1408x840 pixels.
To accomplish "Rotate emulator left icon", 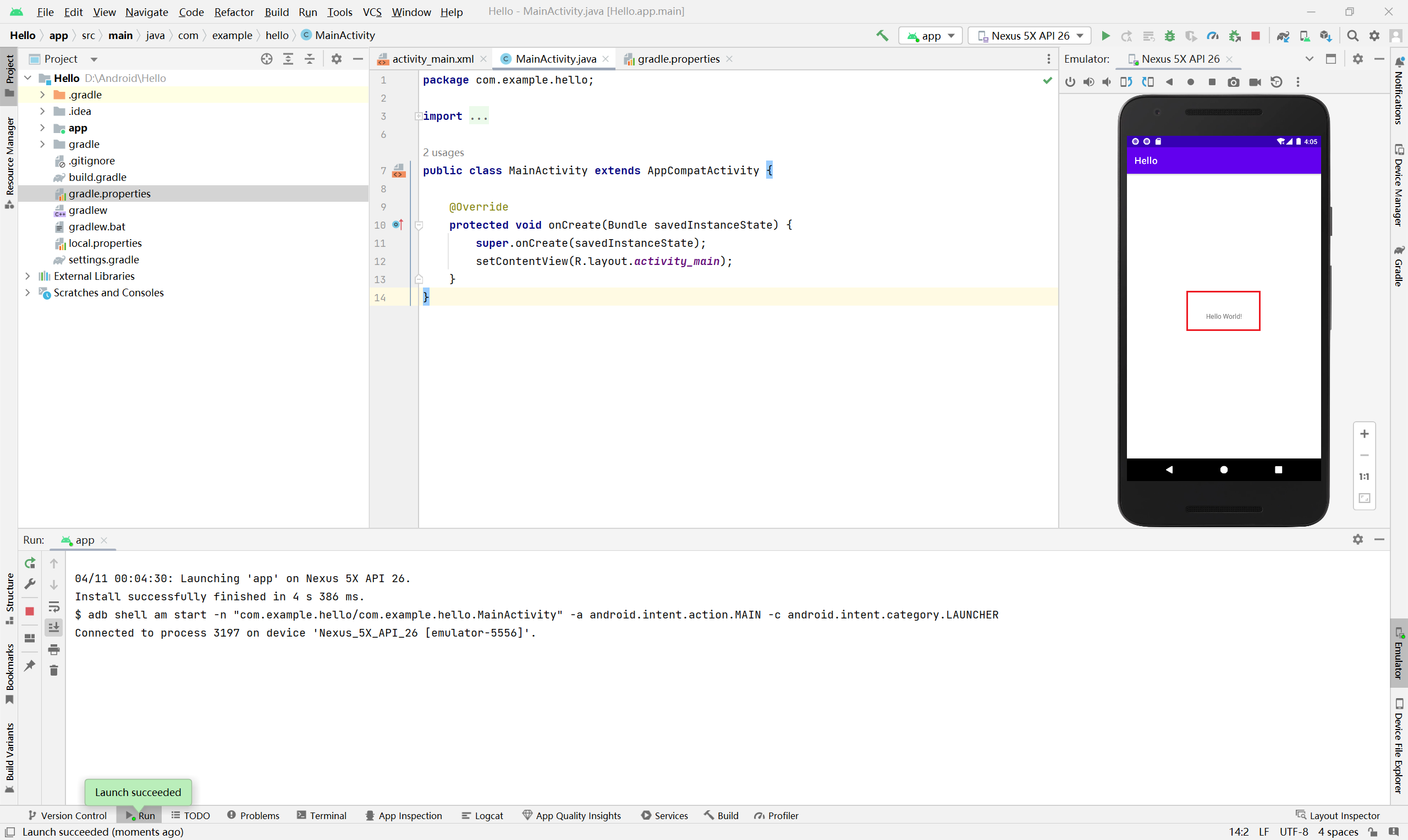I will [x=1126, y=82].
